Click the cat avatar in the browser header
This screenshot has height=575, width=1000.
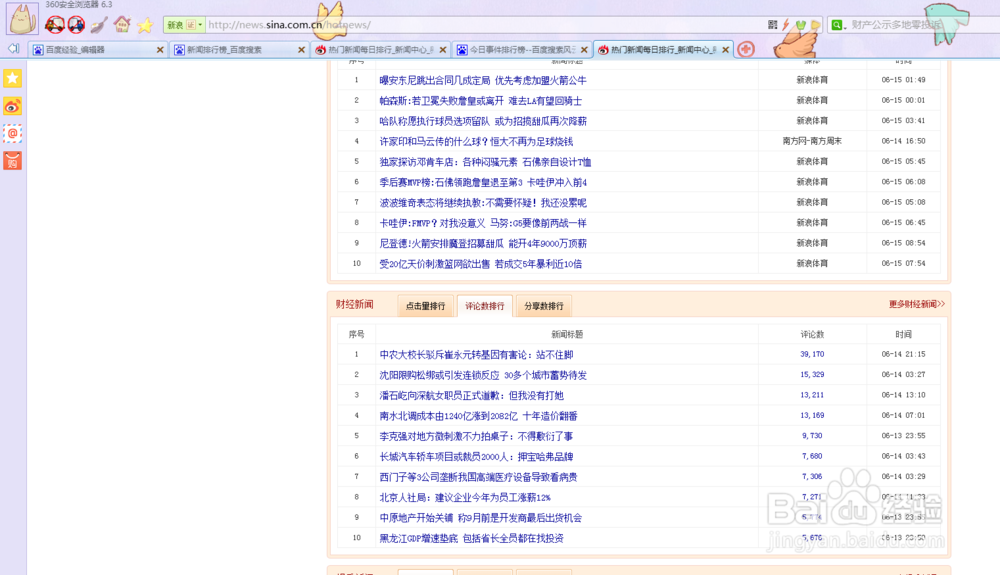22,18
